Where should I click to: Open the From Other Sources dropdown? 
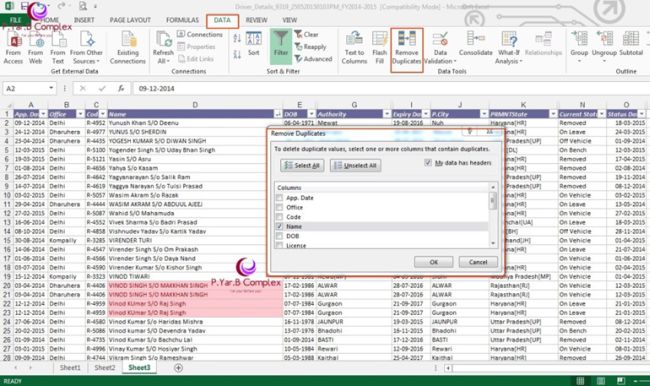86,48
